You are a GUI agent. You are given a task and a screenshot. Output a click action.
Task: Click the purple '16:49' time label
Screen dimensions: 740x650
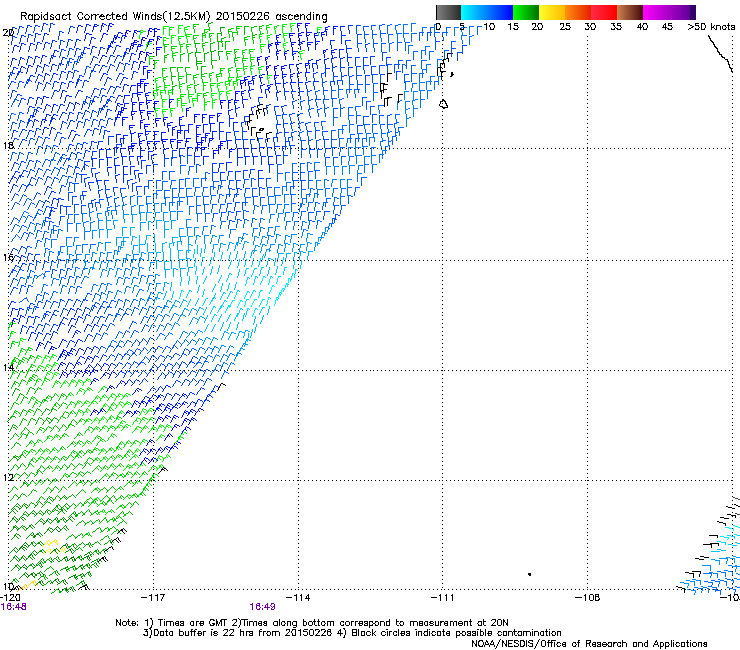click(262, 607)
